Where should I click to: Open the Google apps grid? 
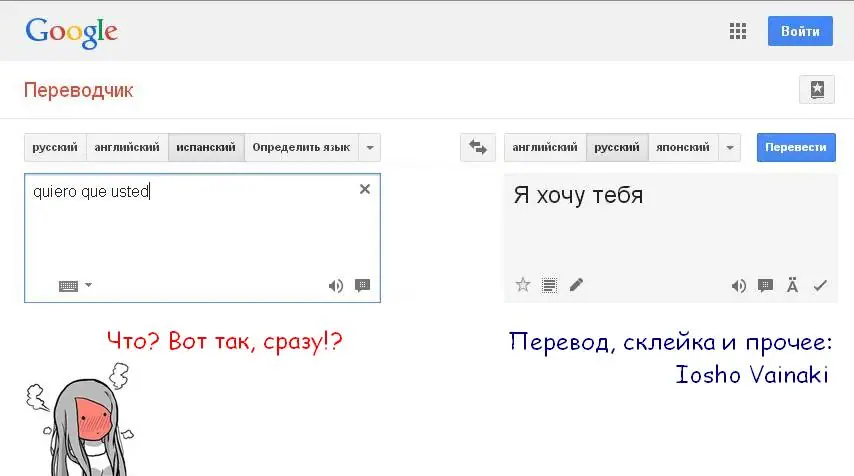point(738,31)
